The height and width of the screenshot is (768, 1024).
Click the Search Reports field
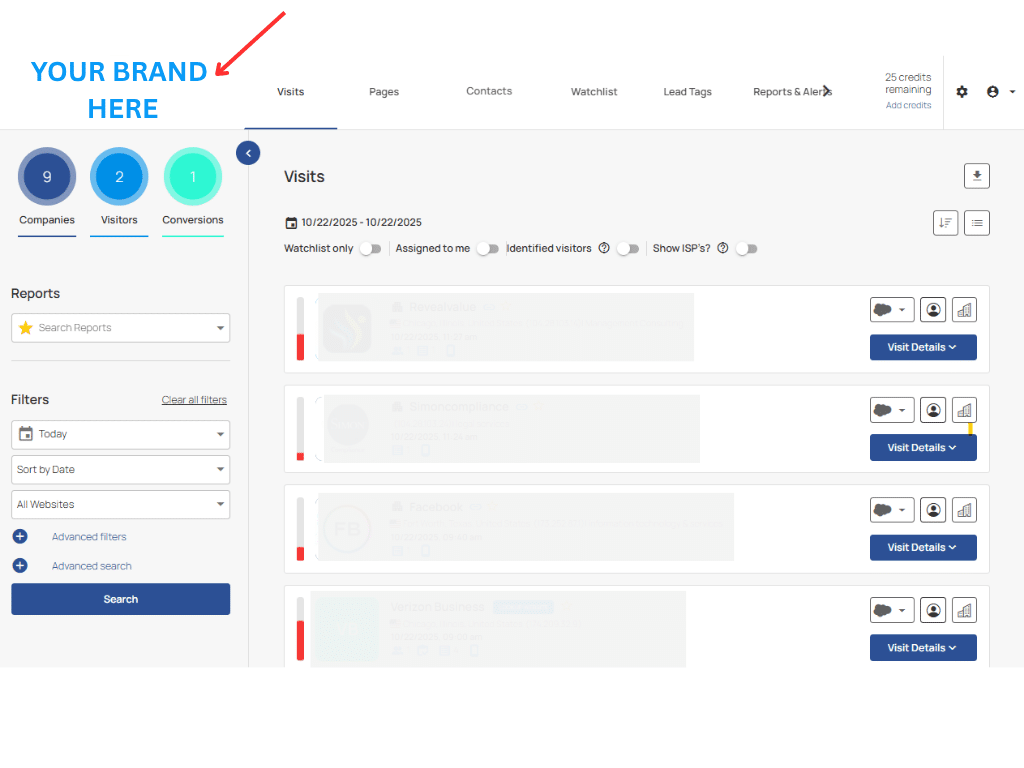120,327
